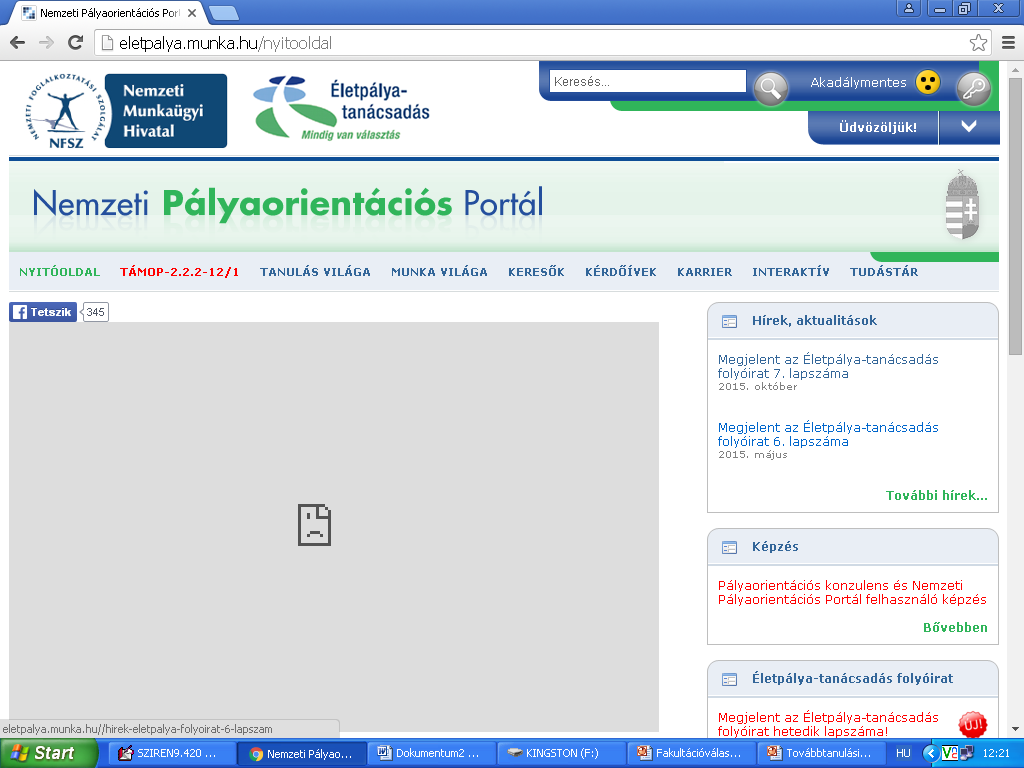Click the red ÚJ! badge
The width and height of the screenshot is (1024, 768).
click(x=972, y=724)
